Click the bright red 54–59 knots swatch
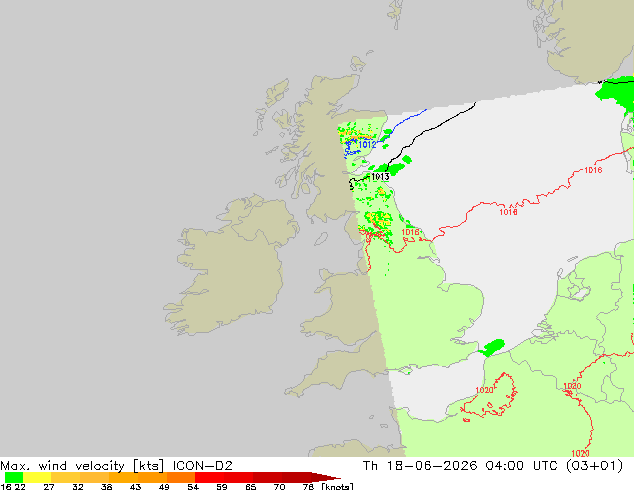 (210, 477)
